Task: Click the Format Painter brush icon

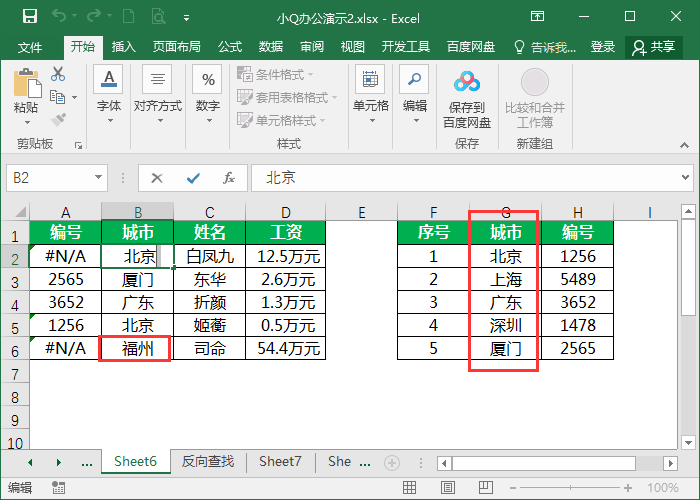Action: click(58, 120)
